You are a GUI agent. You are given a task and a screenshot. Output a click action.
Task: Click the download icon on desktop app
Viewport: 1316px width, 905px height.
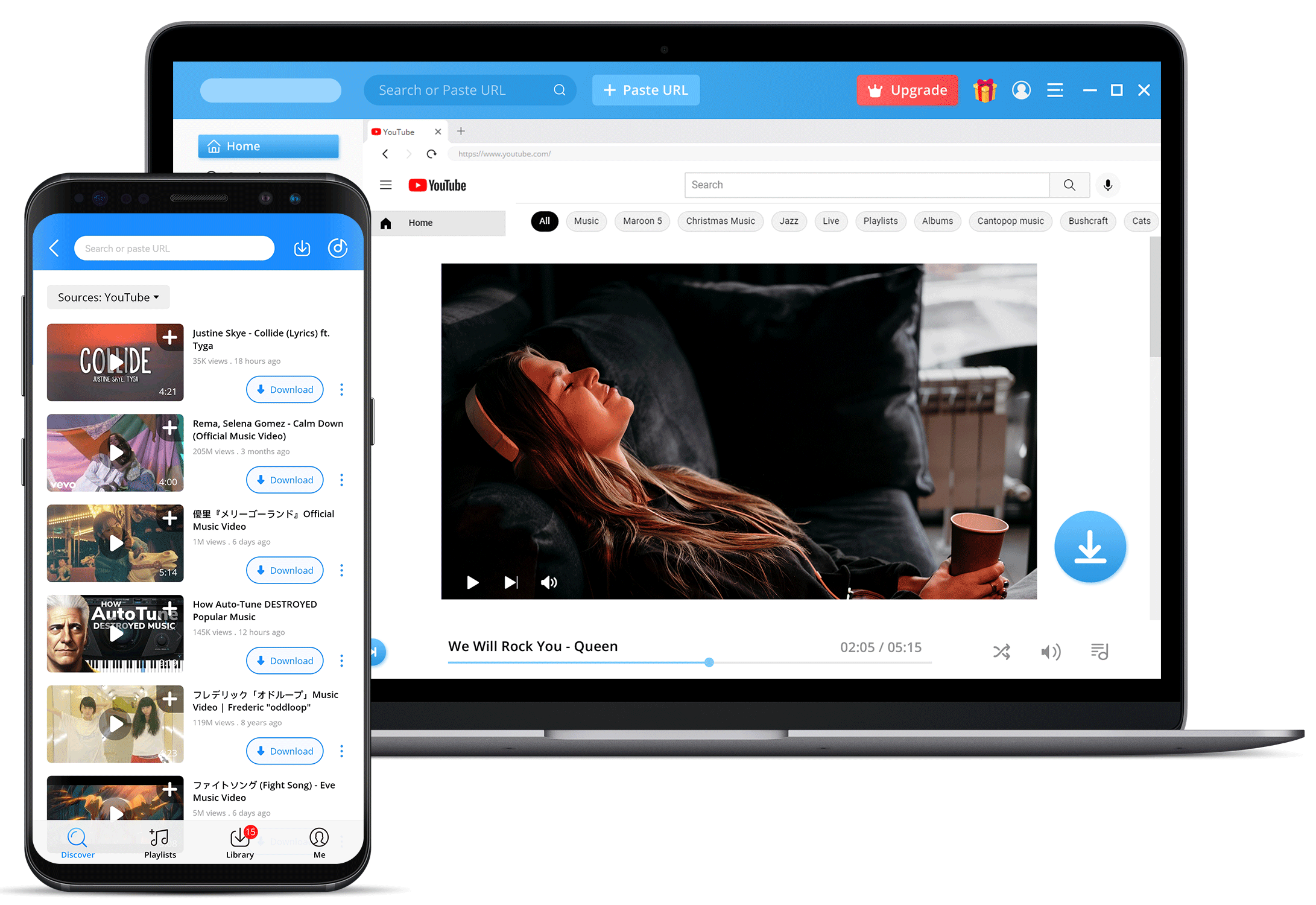click(x=1089, y=548)
